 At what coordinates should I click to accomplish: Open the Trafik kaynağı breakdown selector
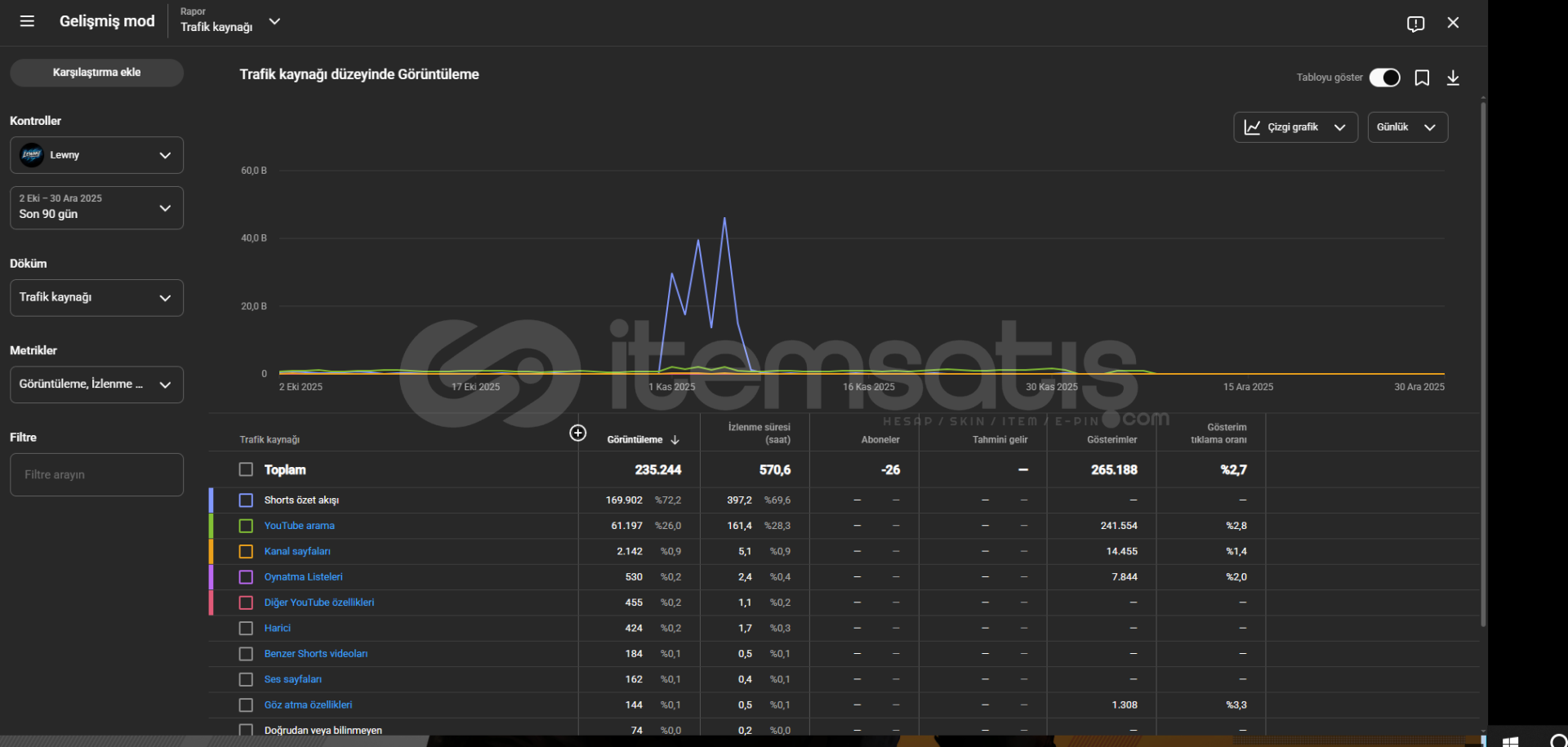[x=96, y=298]
